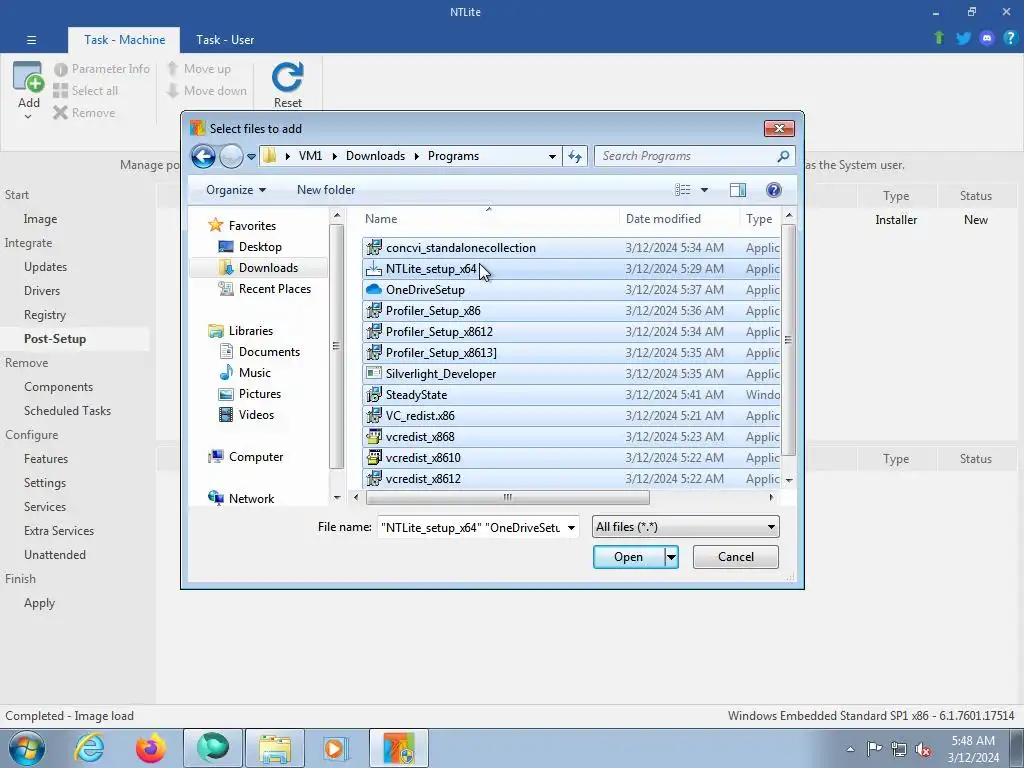The height and width of the screenshot is (768, 1024).
Task: Launch Firefox from the taskbar
Action: (x=151, y=748)
